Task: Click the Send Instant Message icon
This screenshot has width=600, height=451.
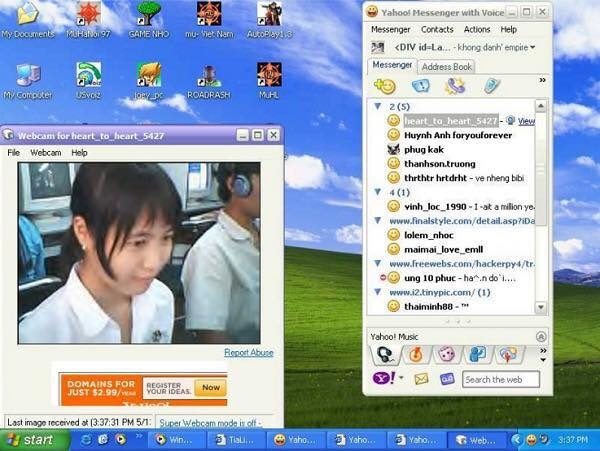Action: tap(420, 86)
